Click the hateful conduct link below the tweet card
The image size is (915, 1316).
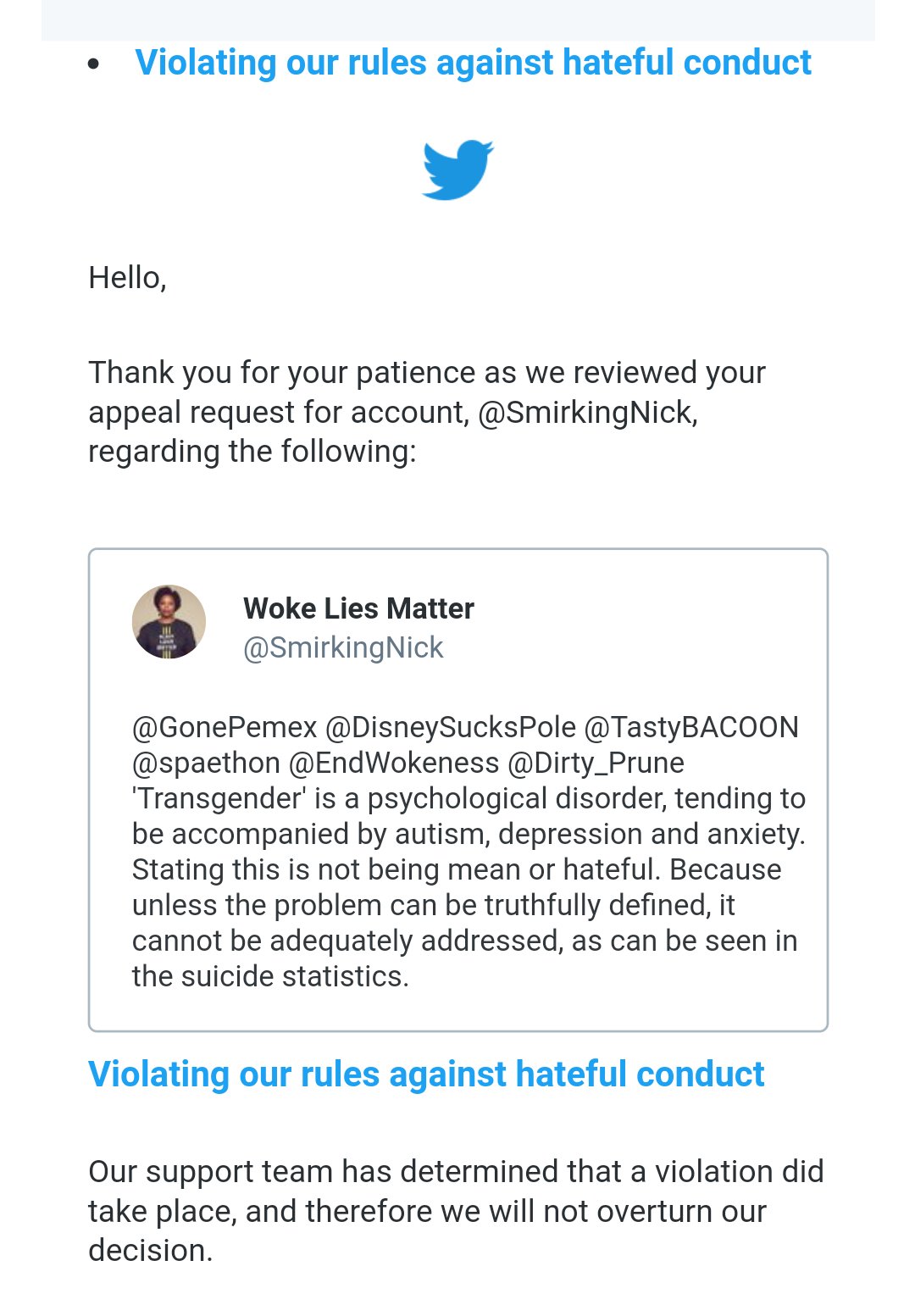point(426,1074)
